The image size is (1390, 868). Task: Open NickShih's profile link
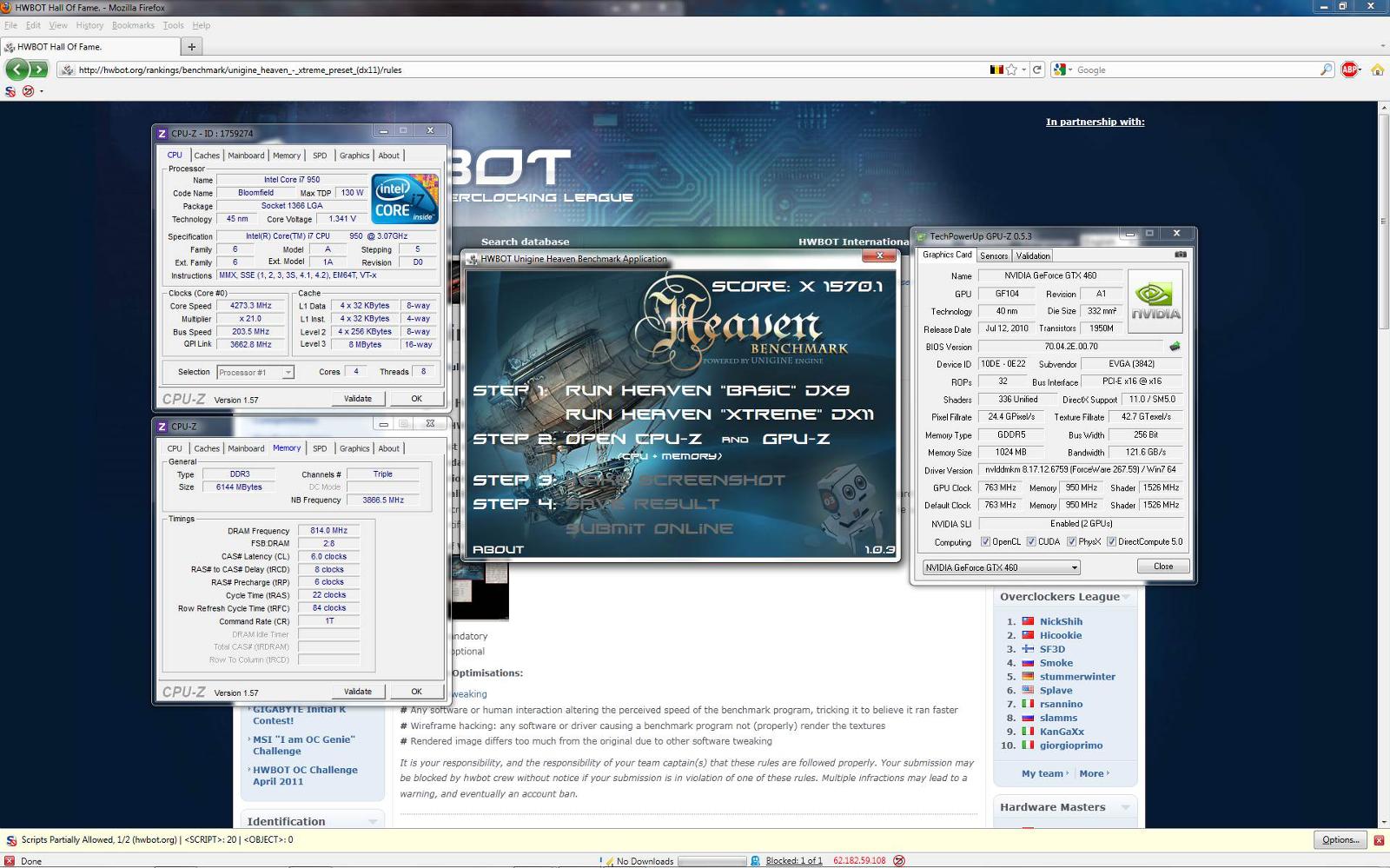coord(1061,621)
